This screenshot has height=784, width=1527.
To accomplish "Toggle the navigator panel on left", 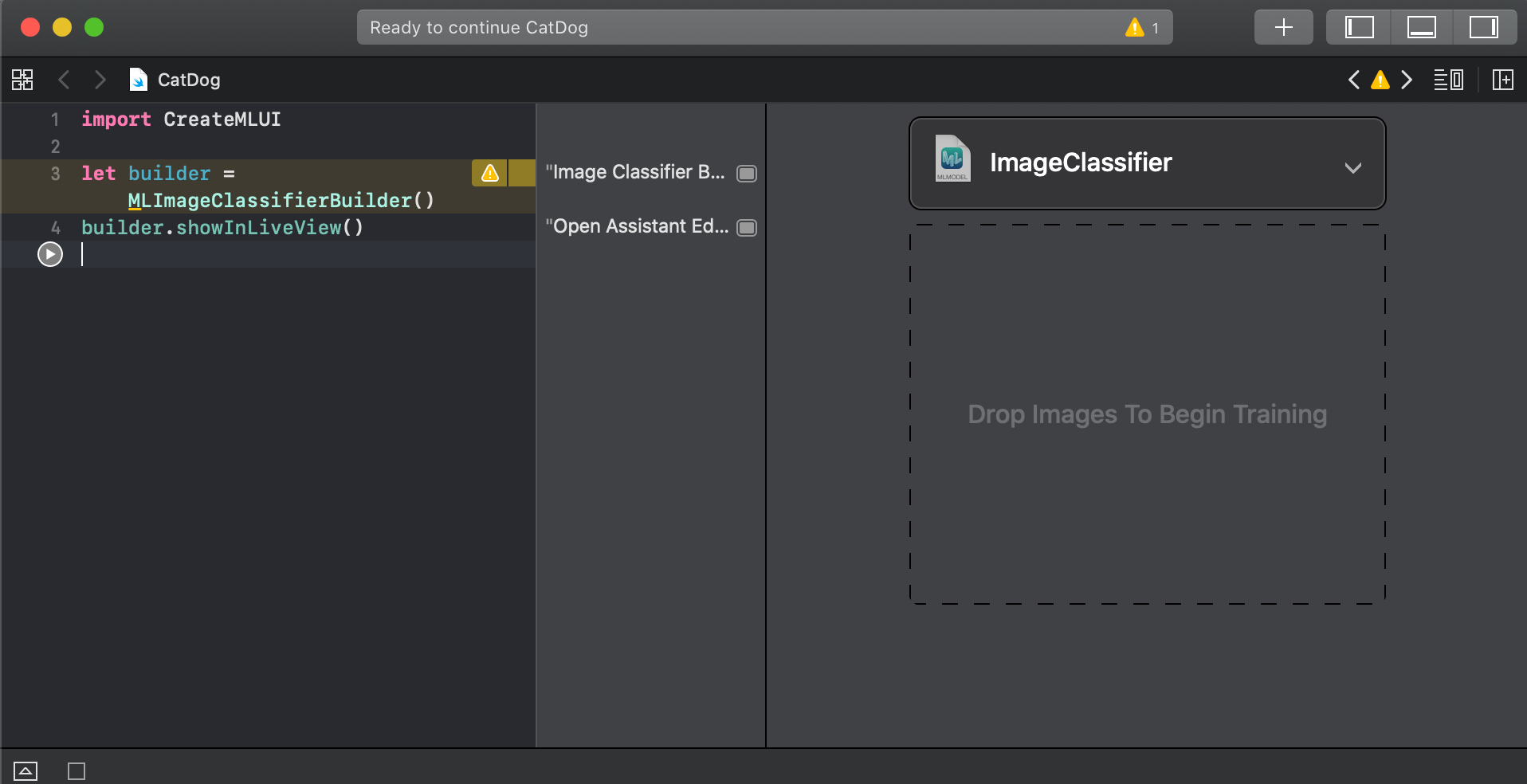I will tap(1359, 27).
